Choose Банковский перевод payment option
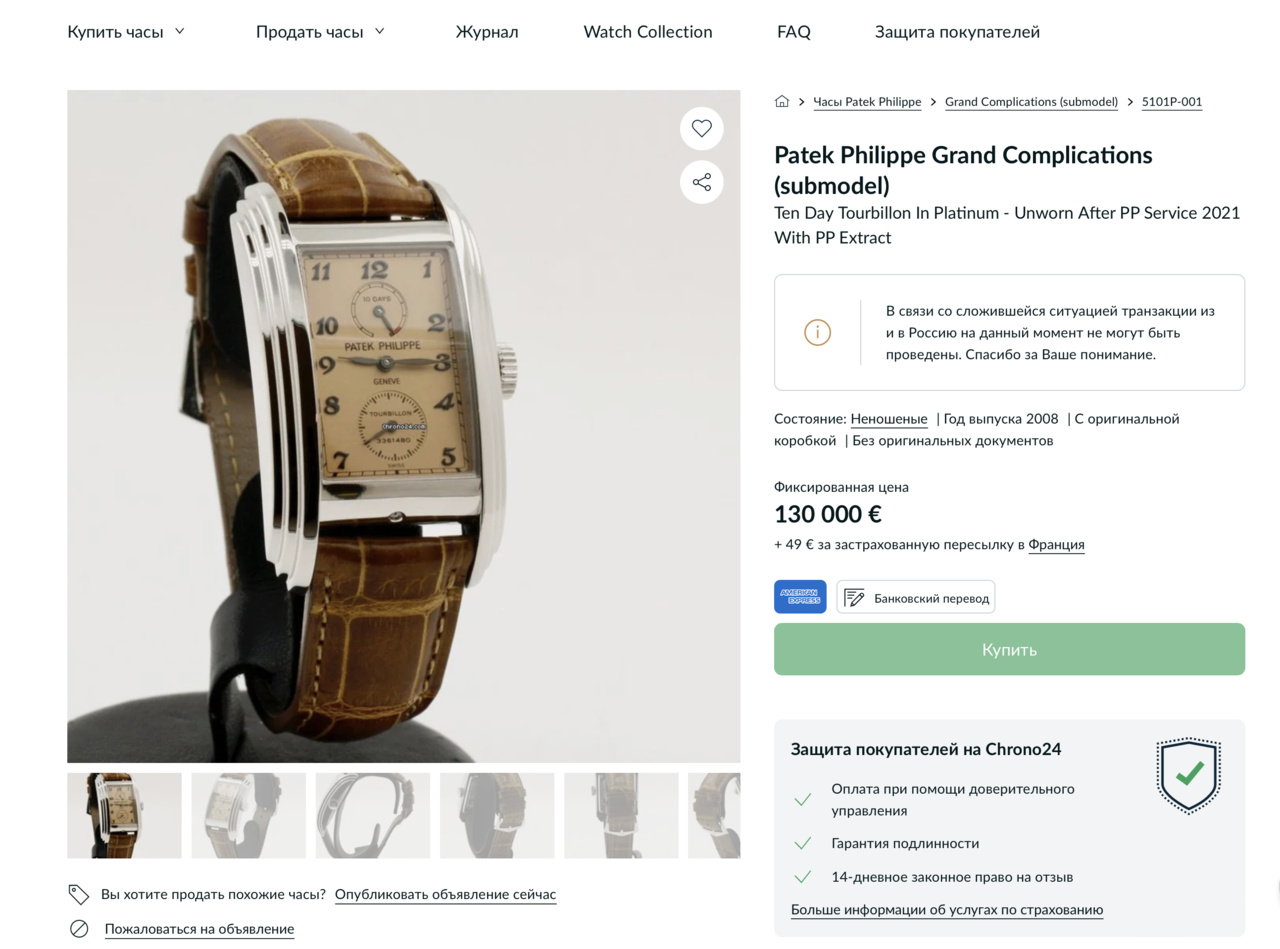The width and height of the screenshot is (1280, 949). coord(916,597)
